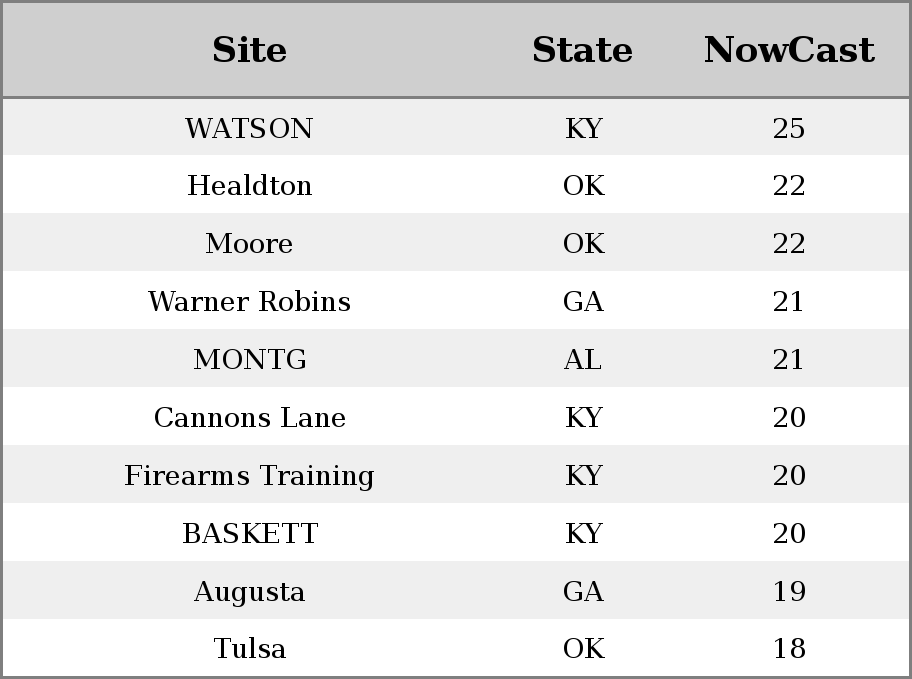The height and width of the screenshot is (679, 912).
Task: Select the WATSON site cell
Action: [x=250, y=128]
